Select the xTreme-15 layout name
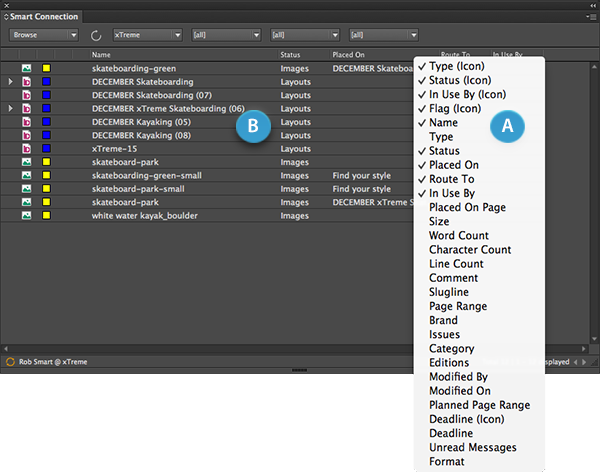The width and height of the screenshot is (600, 472). [x=114, y=149]
